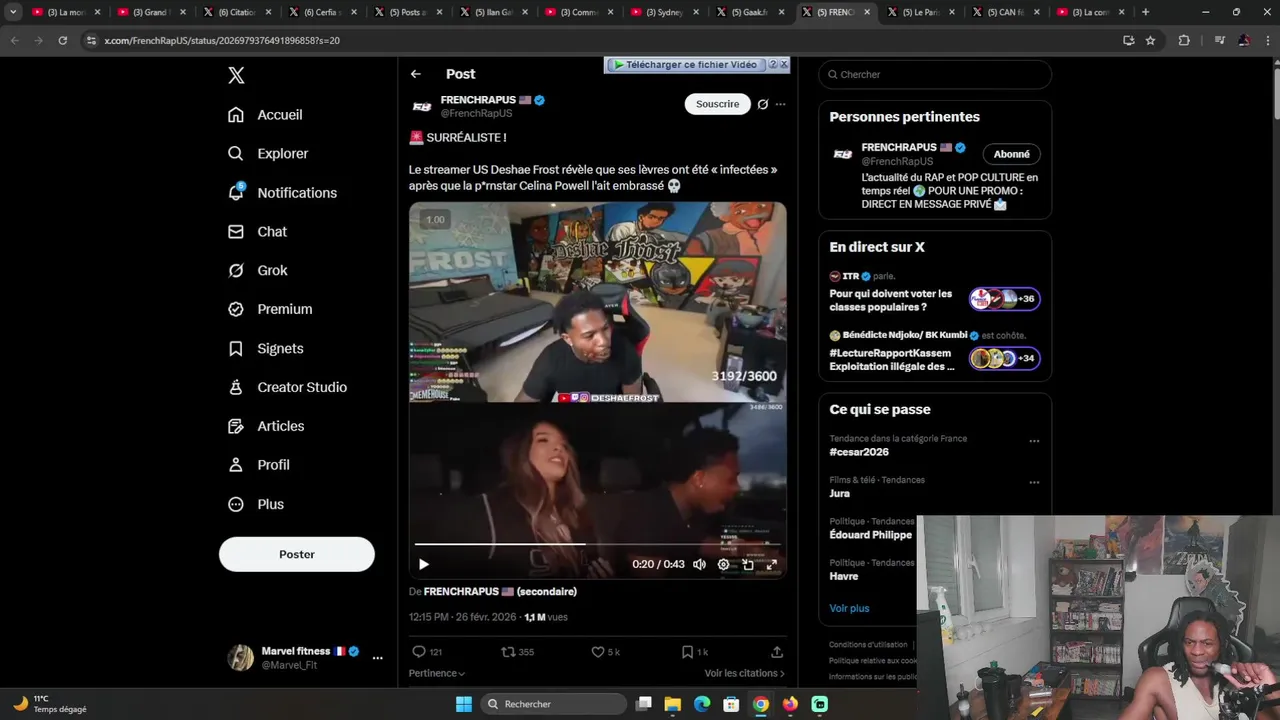
Task: Go back with Post arrow
Action: (x=415, y=74)
